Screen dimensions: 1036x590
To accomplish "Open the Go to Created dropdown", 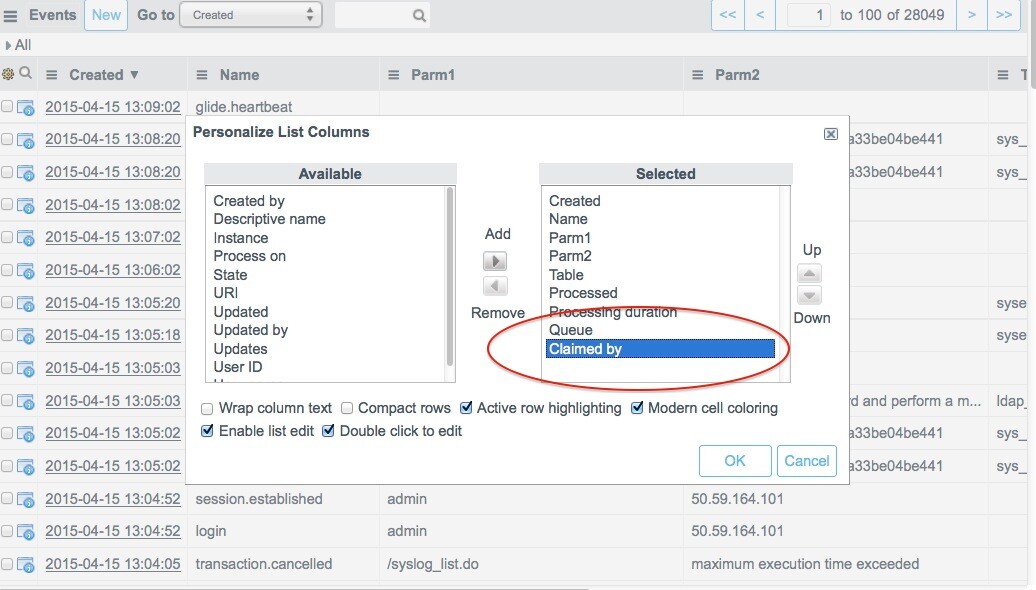I will pos(250,15).
